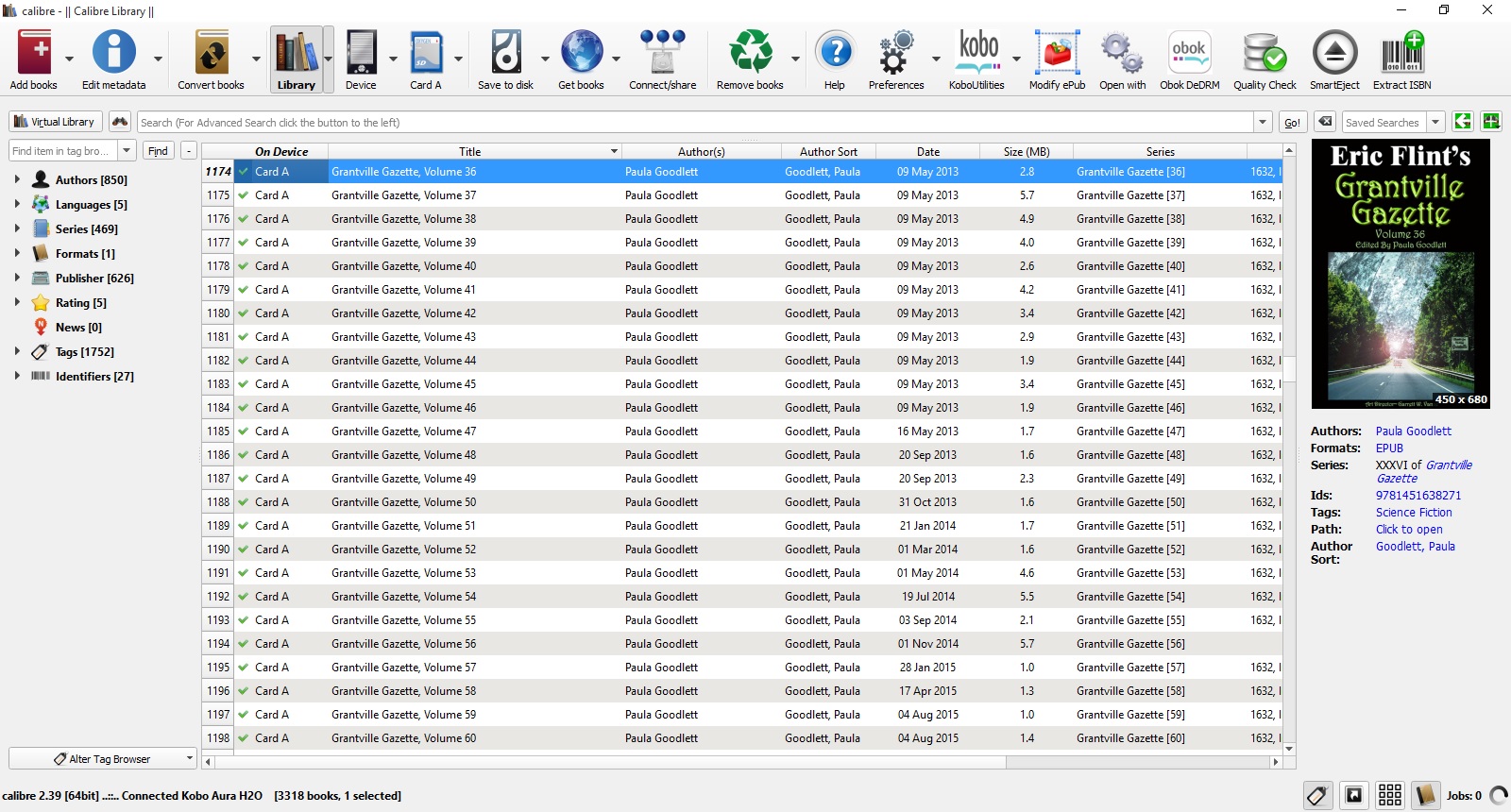Toggle the cover grid view button

(x=1389, y=795)
